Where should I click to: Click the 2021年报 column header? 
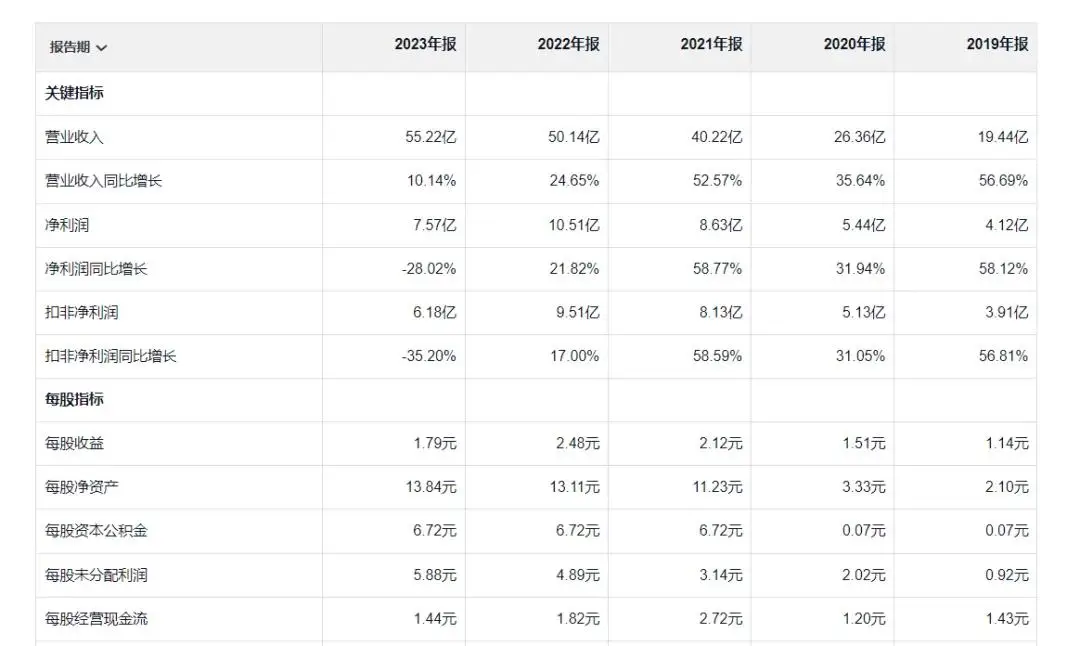click(x=711, y=44)
